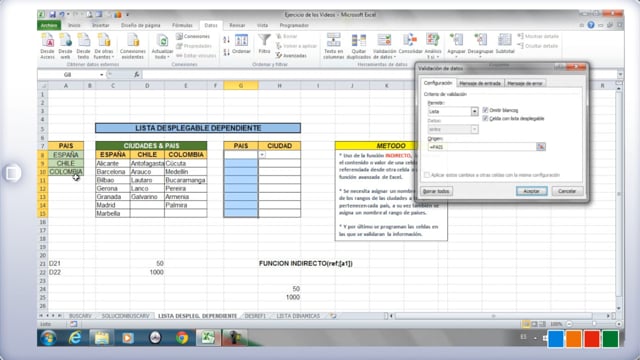Switch to Mensaje de entrada tab
The width and height of the screenshot is (640, 360).
point(480,83)
